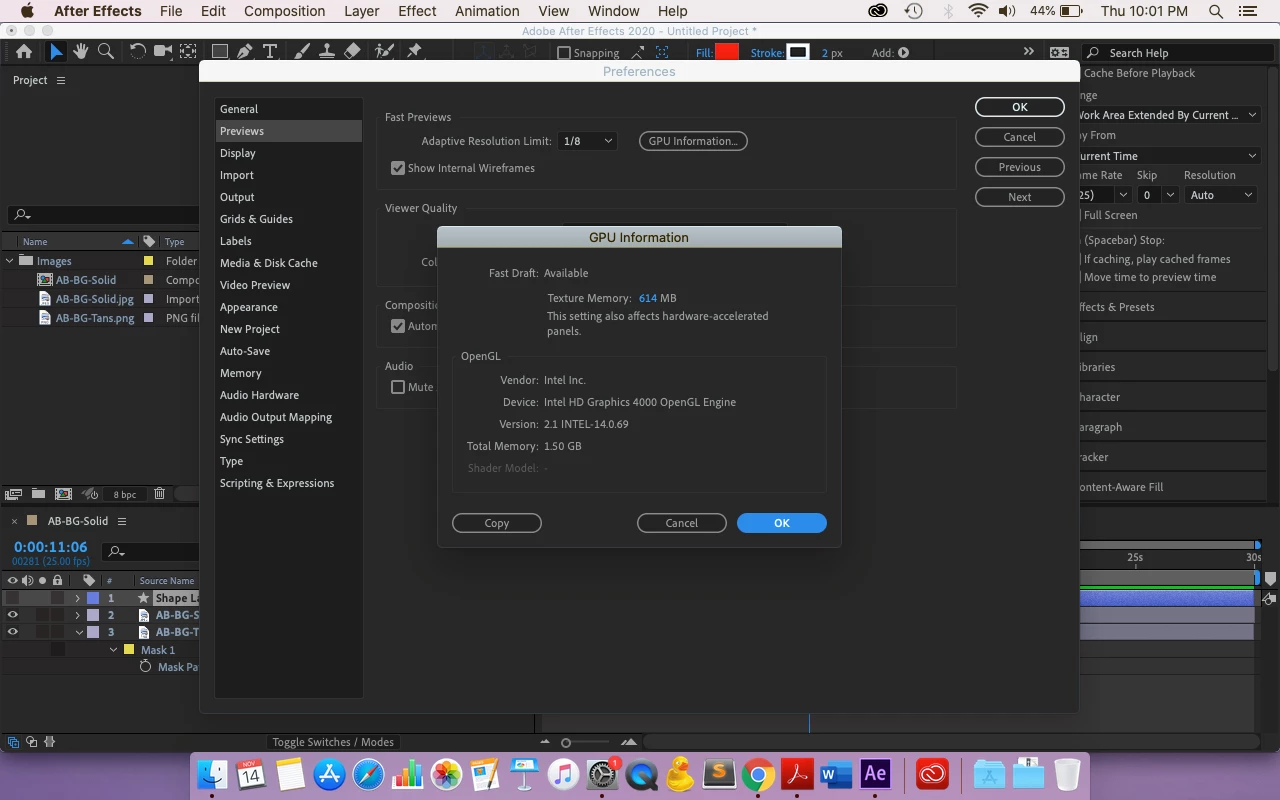Open the Composition menu
This screenshot has height=800, width=1280.
pos(284,11)
